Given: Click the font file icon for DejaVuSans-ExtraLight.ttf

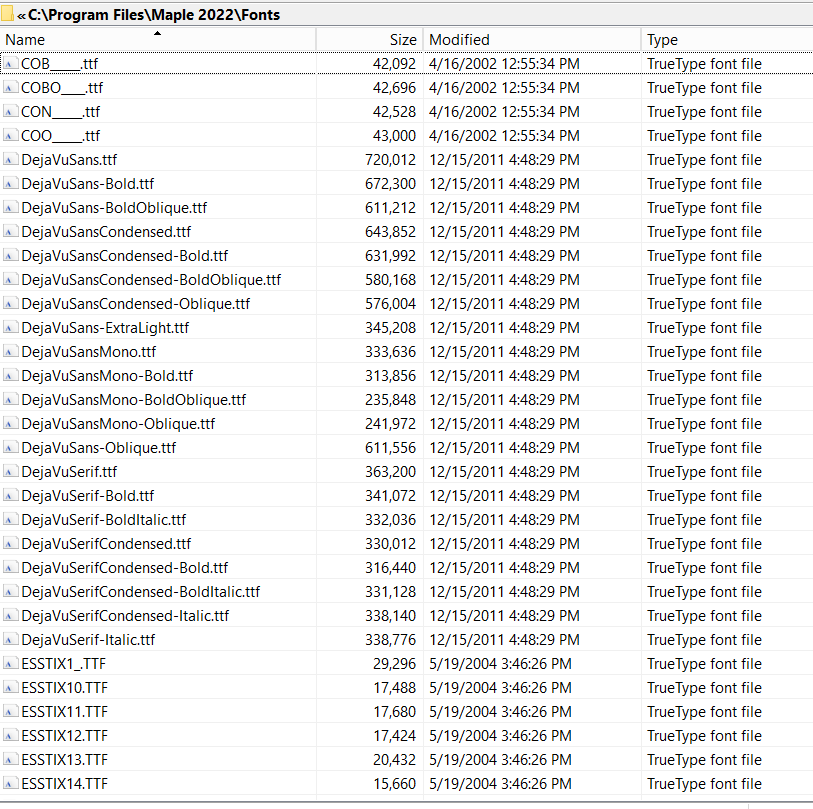Looking at the screenshot, I should pyautogui.click(x=10, y=328).
